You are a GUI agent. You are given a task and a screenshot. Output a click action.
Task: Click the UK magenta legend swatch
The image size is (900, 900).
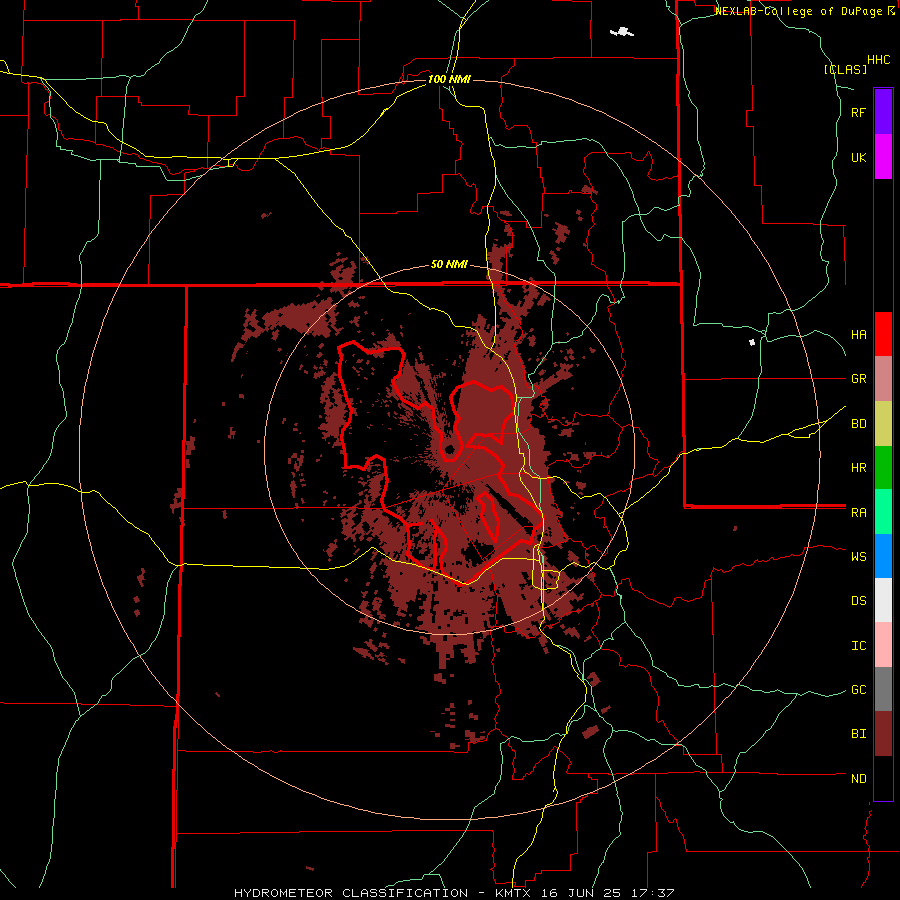point(883,157)
